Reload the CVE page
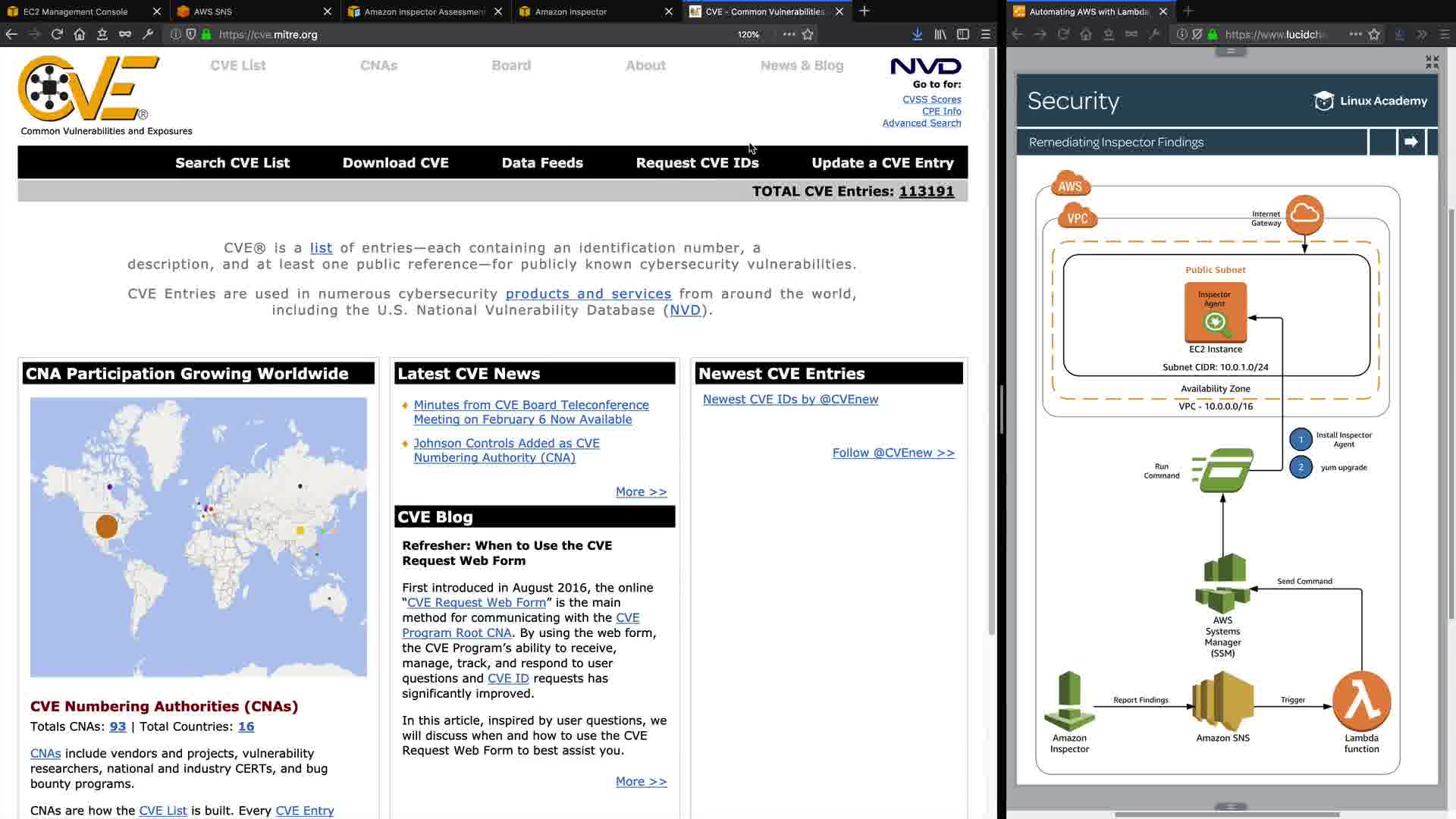The width and height of the screenshot is (1456, 819). 57,34
